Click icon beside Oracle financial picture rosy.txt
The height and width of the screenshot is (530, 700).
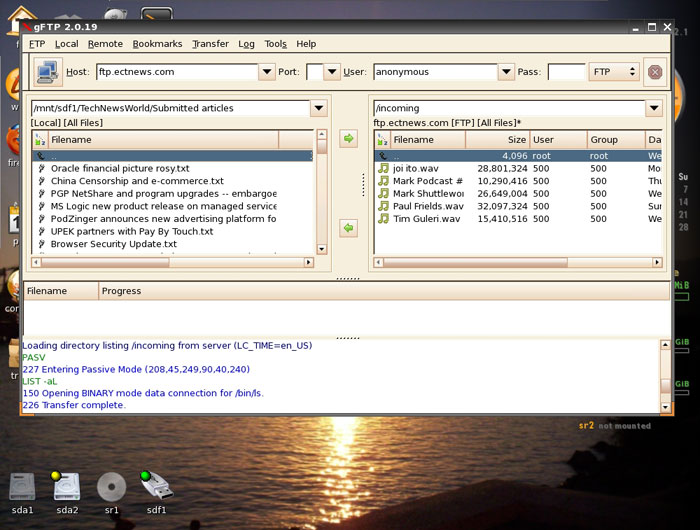[x=41, y=168]
